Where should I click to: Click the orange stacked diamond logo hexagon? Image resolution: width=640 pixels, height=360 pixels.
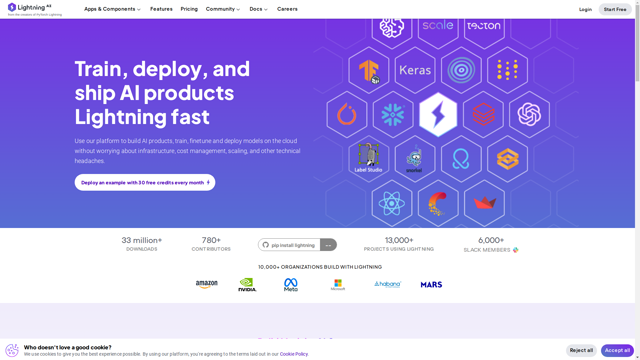[507, 158]
